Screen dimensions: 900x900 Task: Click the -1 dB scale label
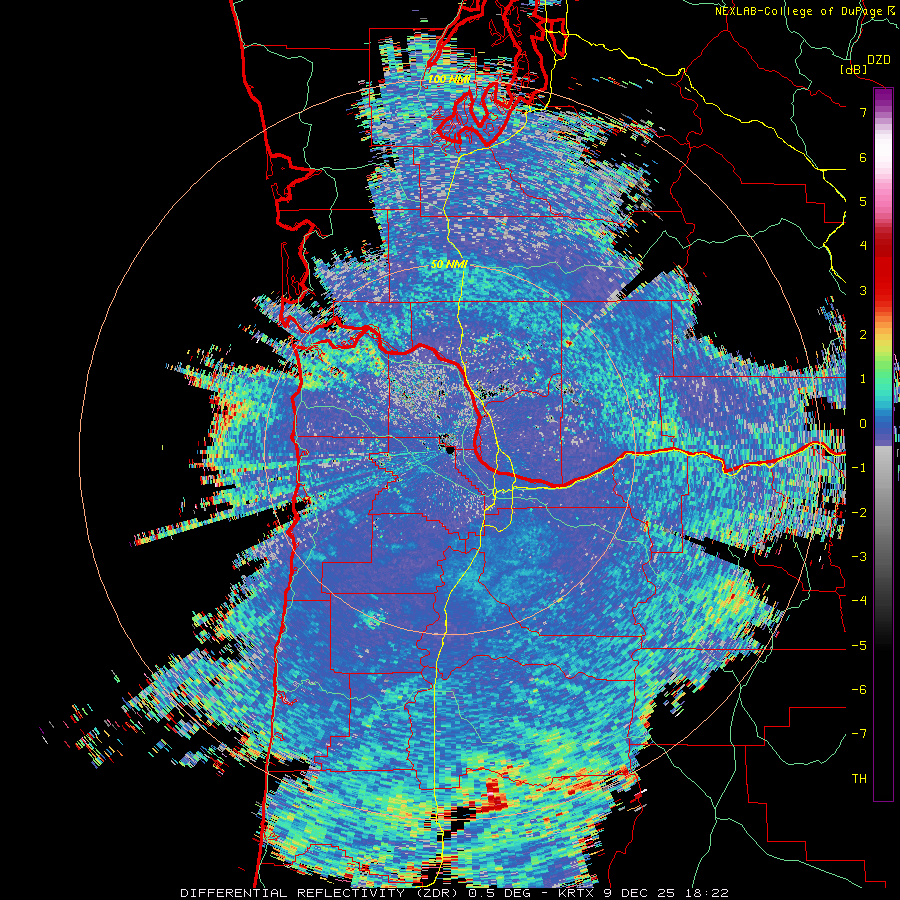click(859, 468)
